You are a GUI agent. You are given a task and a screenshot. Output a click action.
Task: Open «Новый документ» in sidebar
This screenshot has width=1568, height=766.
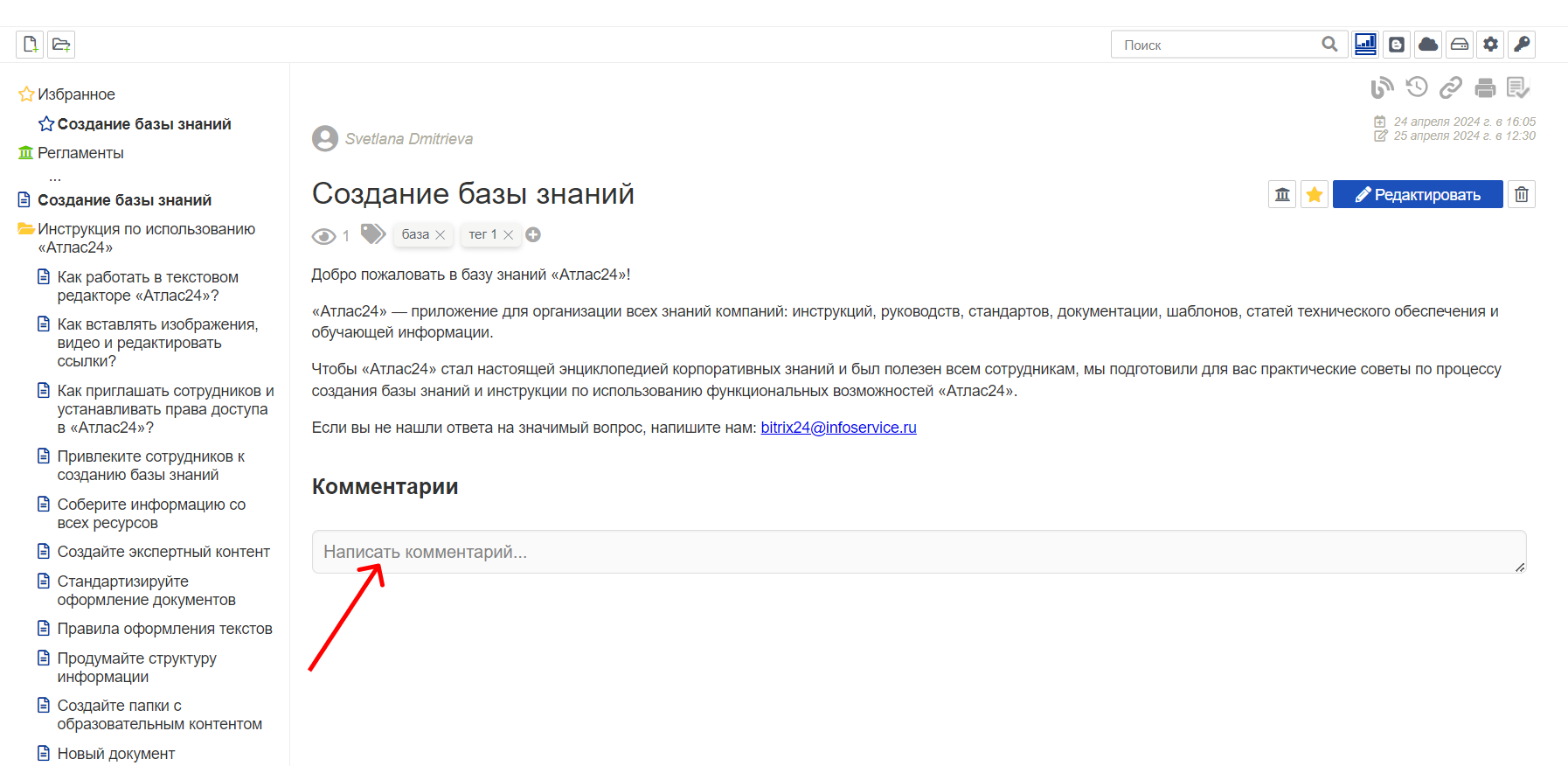coord(115,754)
